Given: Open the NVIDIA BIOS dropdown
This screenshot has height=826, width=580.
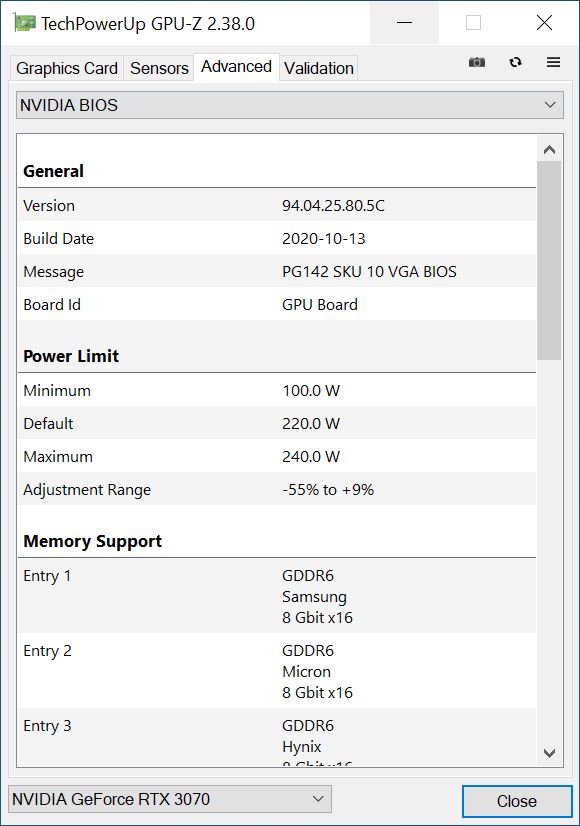Looking at the screenshot, I should [x=290, y=105].
